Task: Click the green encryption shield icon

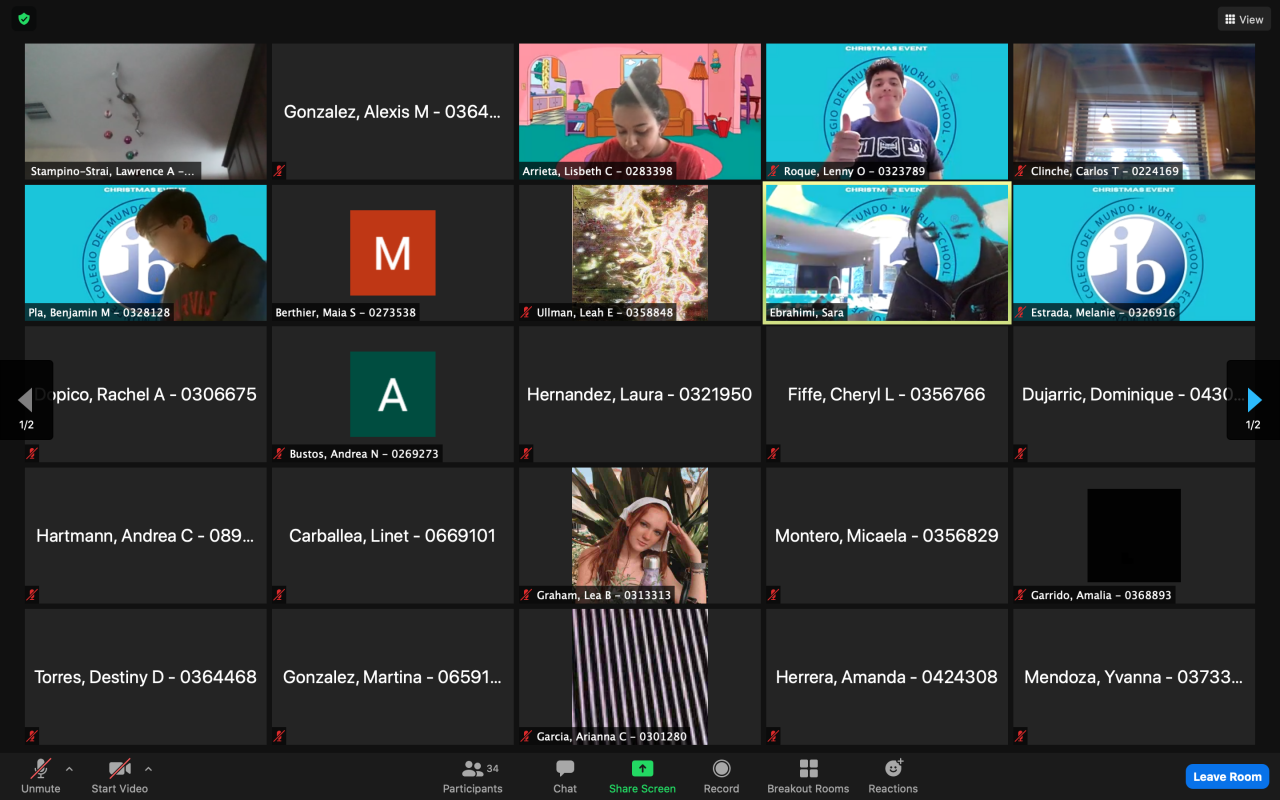Action: click(x=24, y=18)
